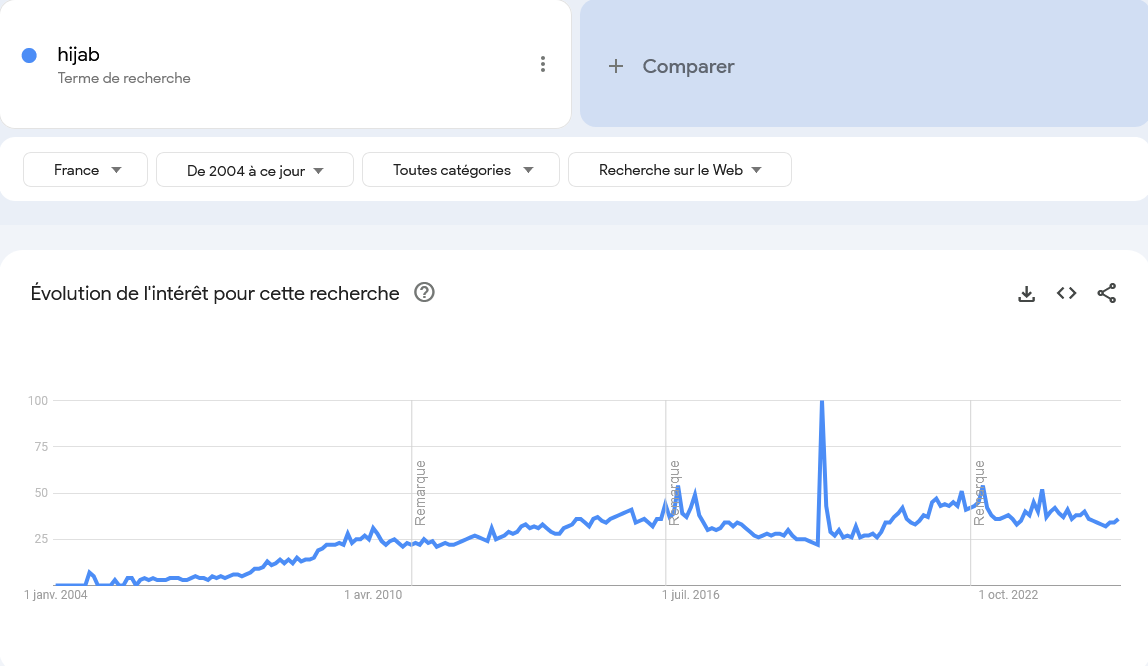The height and width of the screenshot is (666, 1148).
Task: Click the Remarque marker near October 2022
Action: (x=980, y=492)
